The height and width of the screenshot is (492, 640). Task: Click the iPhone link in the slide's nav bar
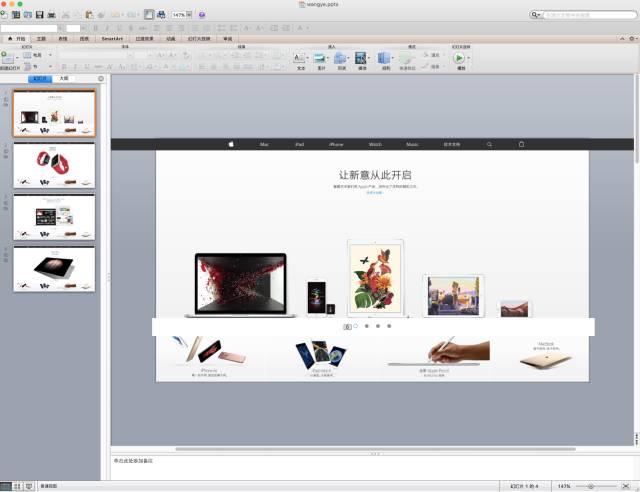click(x=336, y=145)
